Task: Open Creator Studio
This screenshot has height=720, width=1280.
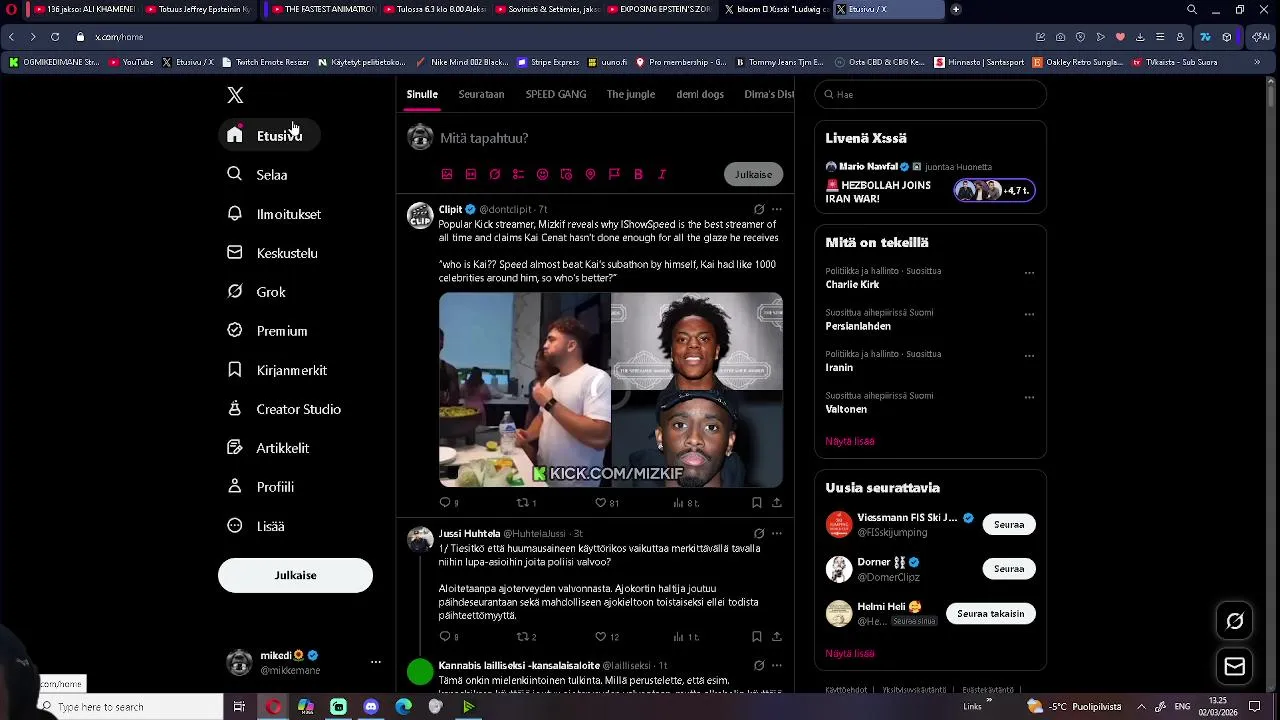Action: 284,409
